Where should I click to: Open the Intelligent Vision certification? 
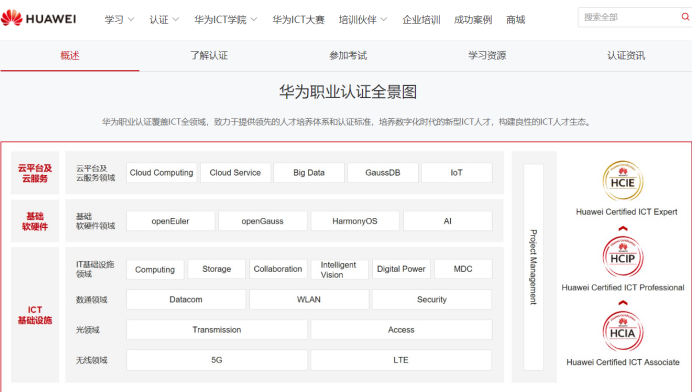click(339, 269)
